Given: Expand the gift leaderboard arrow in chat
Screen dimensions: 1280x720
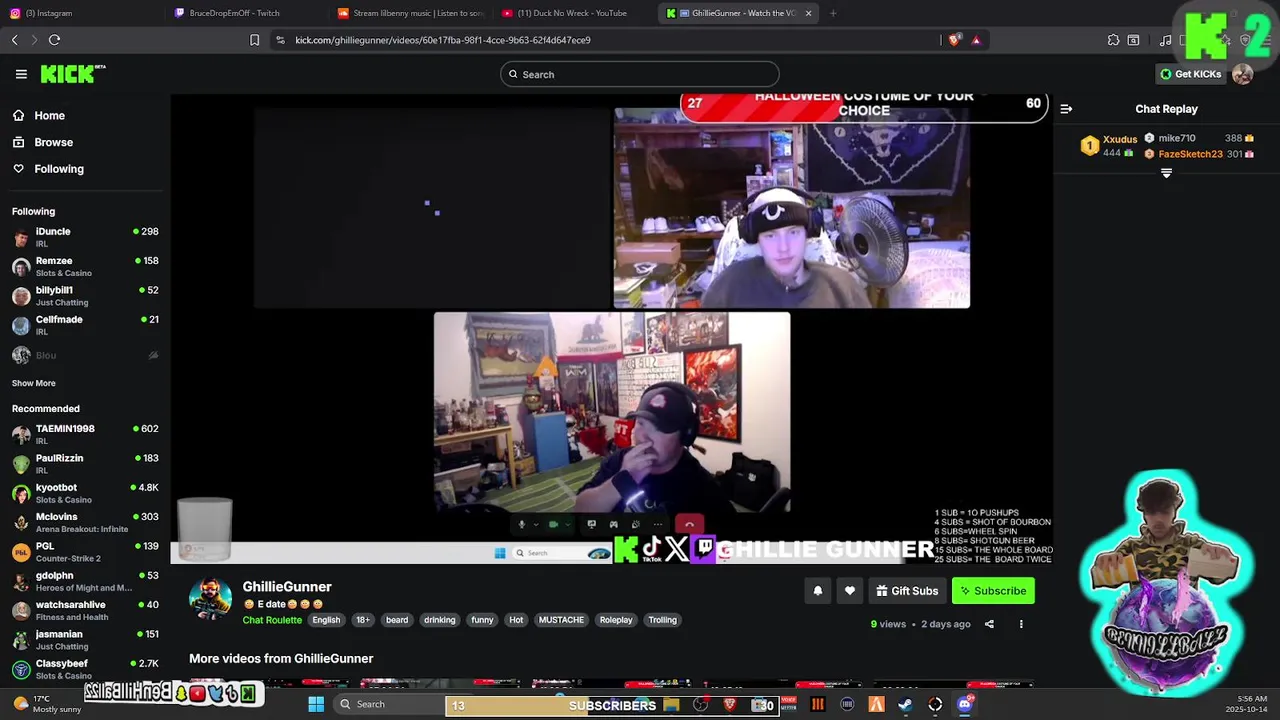Looking at the screenshot, I should pyautogui.click(x=1166, y=173).
